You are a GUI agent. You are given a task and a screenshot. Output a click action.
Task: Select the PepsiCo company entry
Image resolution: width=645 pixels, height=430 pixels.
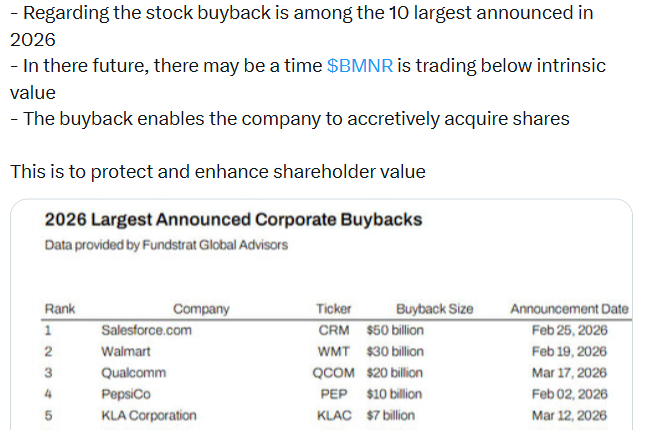(x=127, y=394)
